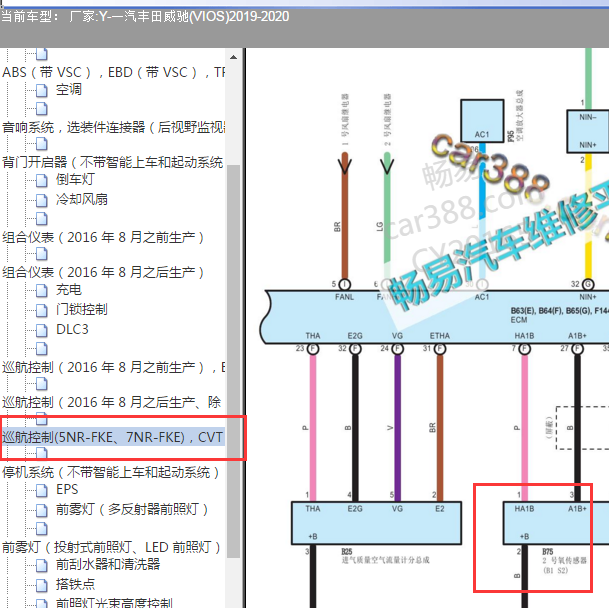
Task: Open the 搭铁点 document icon
Action: click(x=42, y=585)
